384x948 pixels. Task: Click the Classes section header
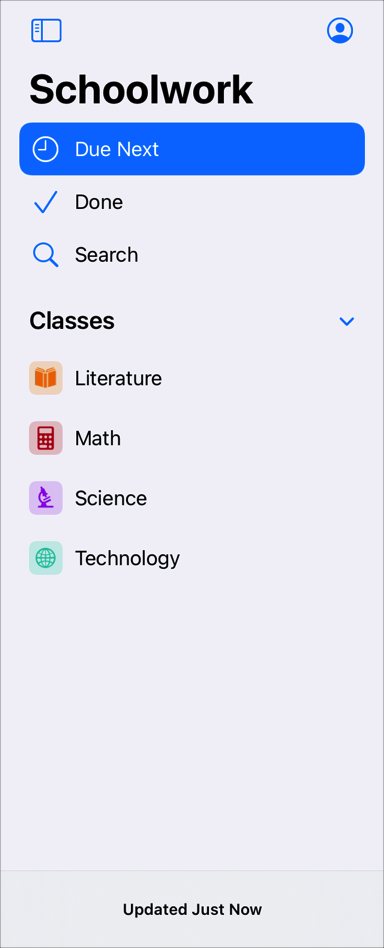(x=72, y=320)
